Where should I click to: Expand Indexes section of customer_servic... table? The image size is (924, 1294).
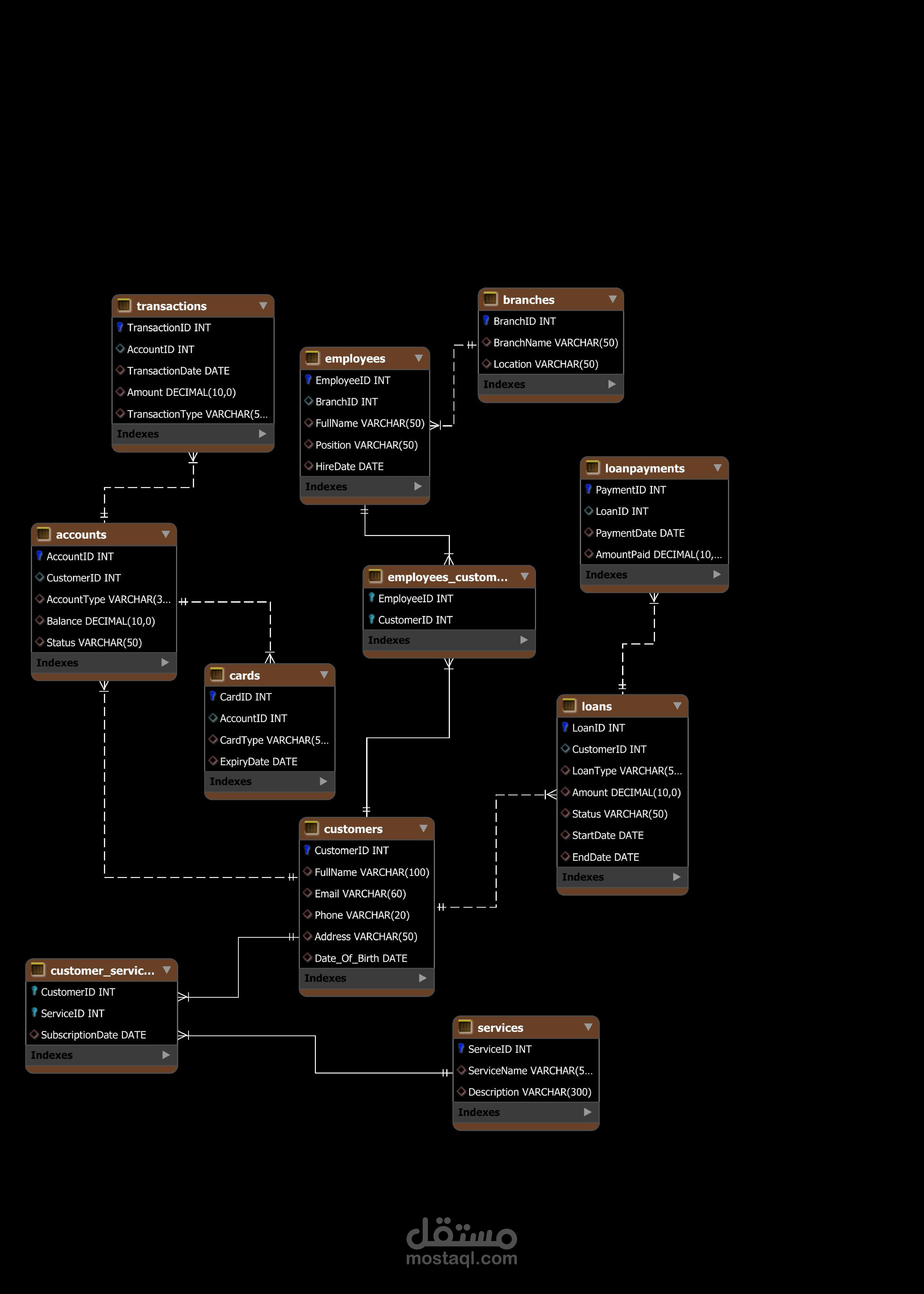pos(166,1055)
